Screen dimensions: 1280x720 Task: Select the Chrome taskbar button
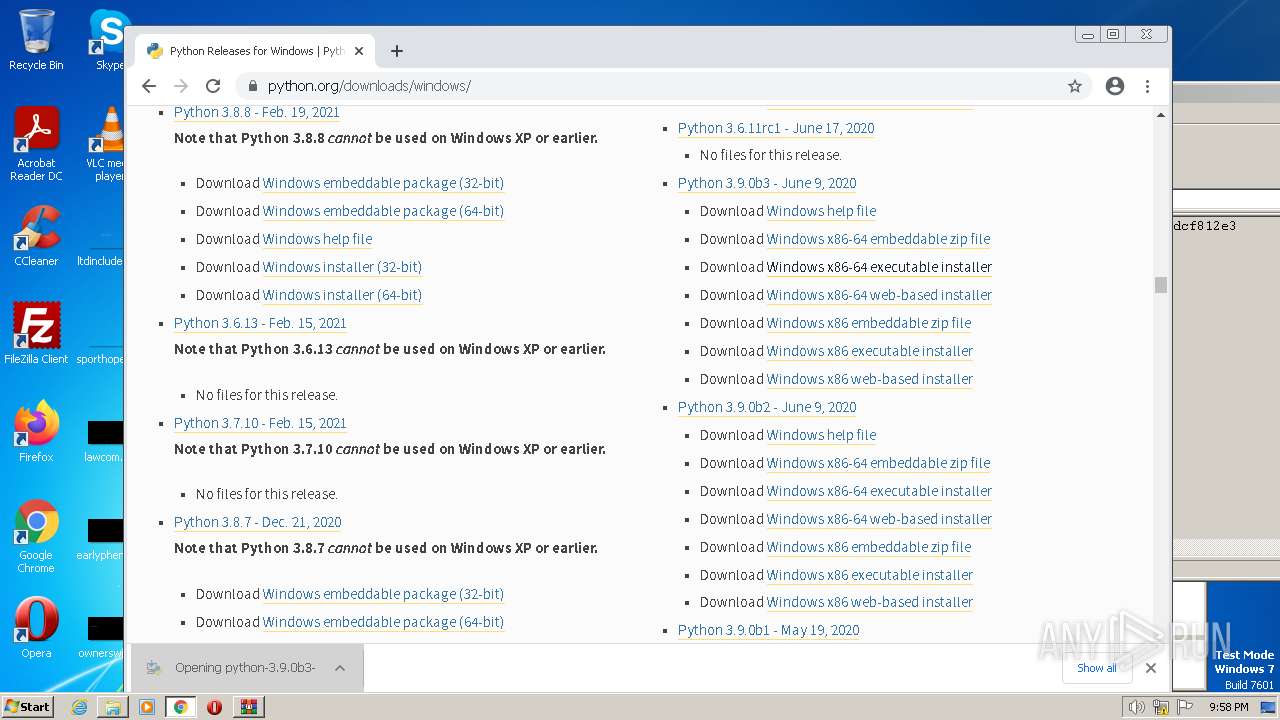pyautogui.click(x=181, y=707)
